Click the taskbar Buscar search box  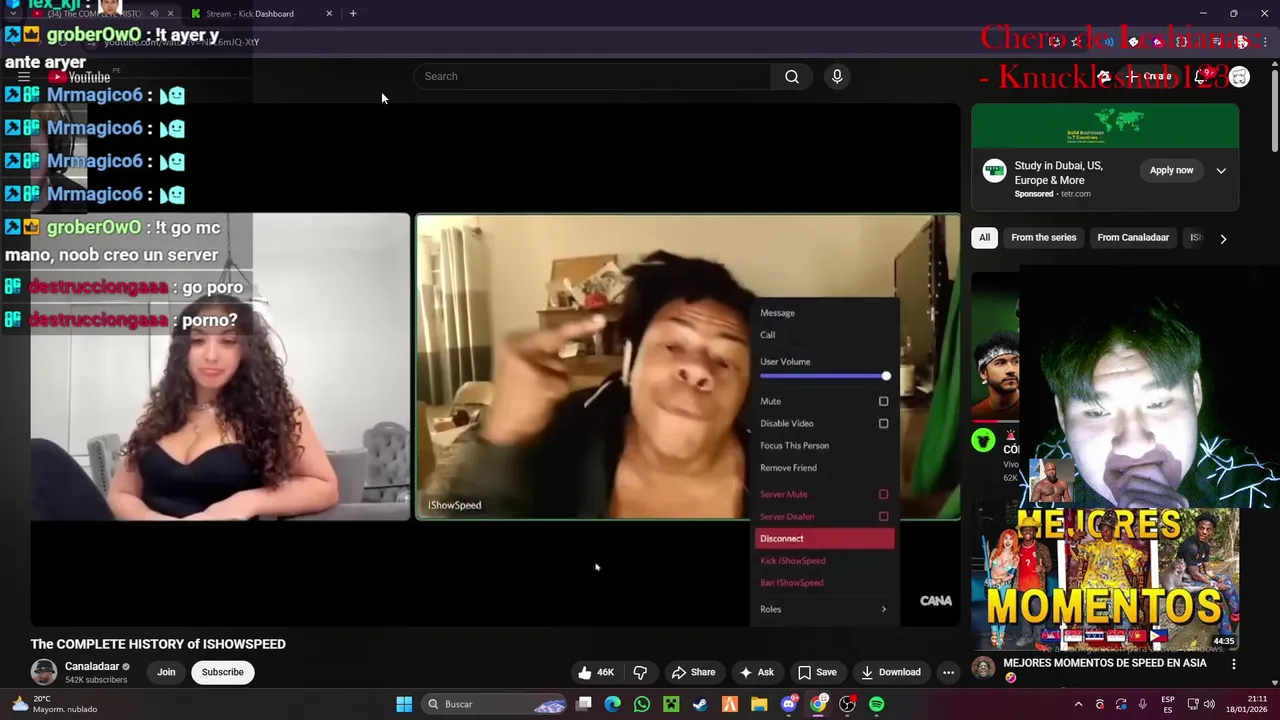pos(495,704)
